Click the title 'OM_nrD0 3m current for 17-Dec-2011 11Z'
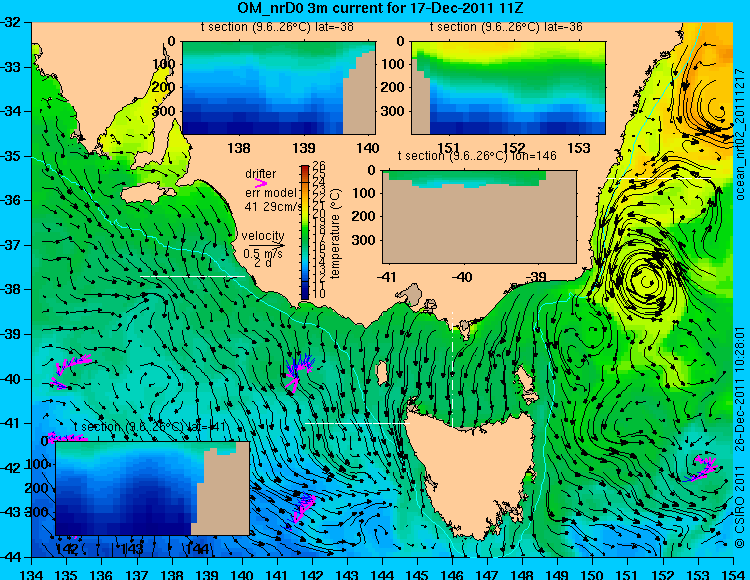Viewport: 750px width, 580px height. [x=379, y=8]
